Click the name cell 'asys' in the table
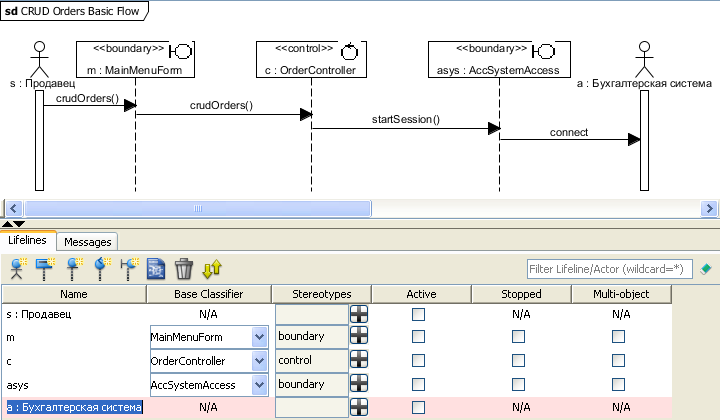This screenshot has width=720, height=420. 74,385
